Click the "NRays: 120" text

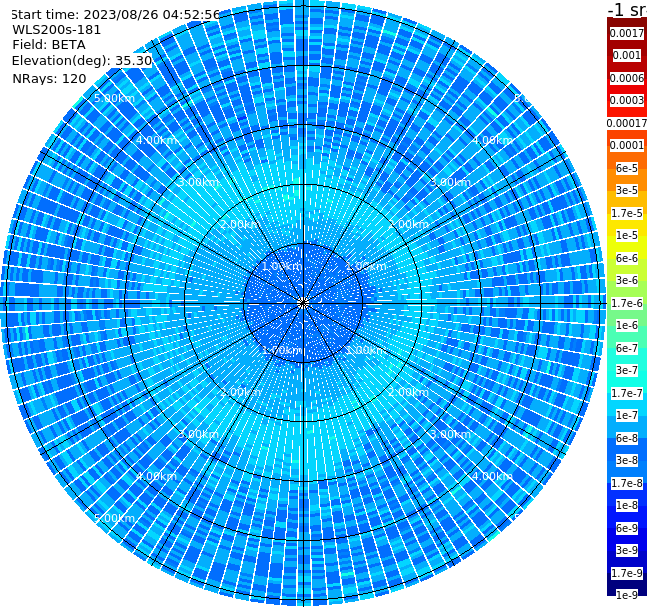[49, 78]
